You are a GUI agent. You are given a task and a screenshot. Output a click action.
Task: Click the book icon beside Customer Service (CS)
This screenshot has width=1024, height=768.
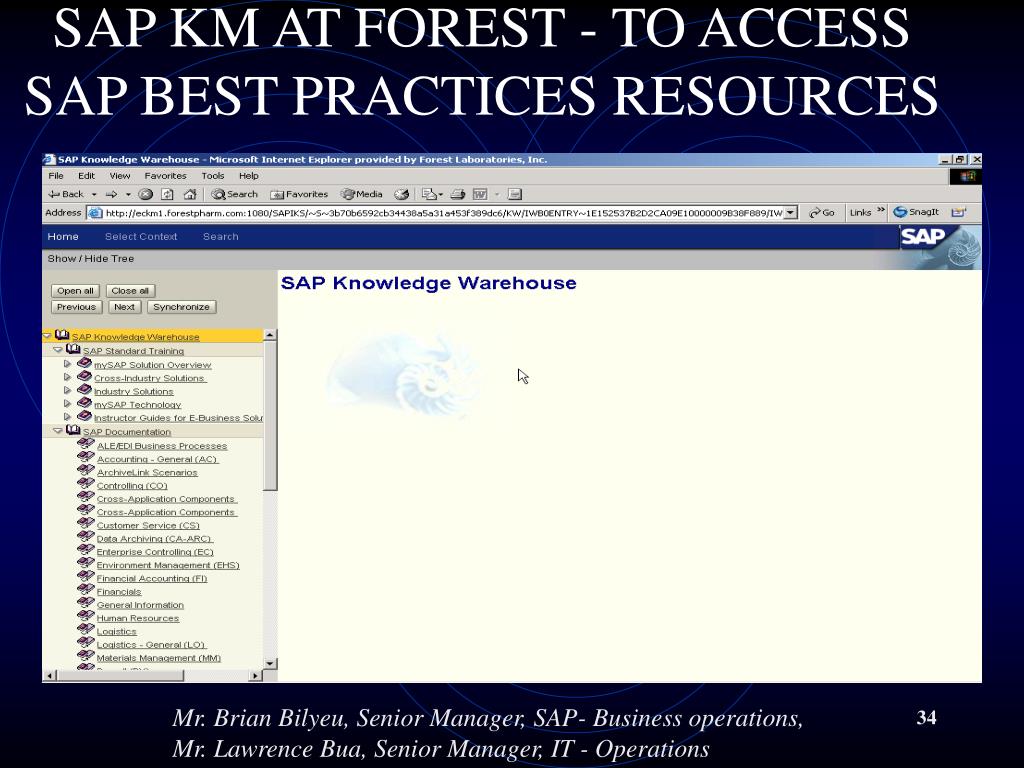pos(86,523)
